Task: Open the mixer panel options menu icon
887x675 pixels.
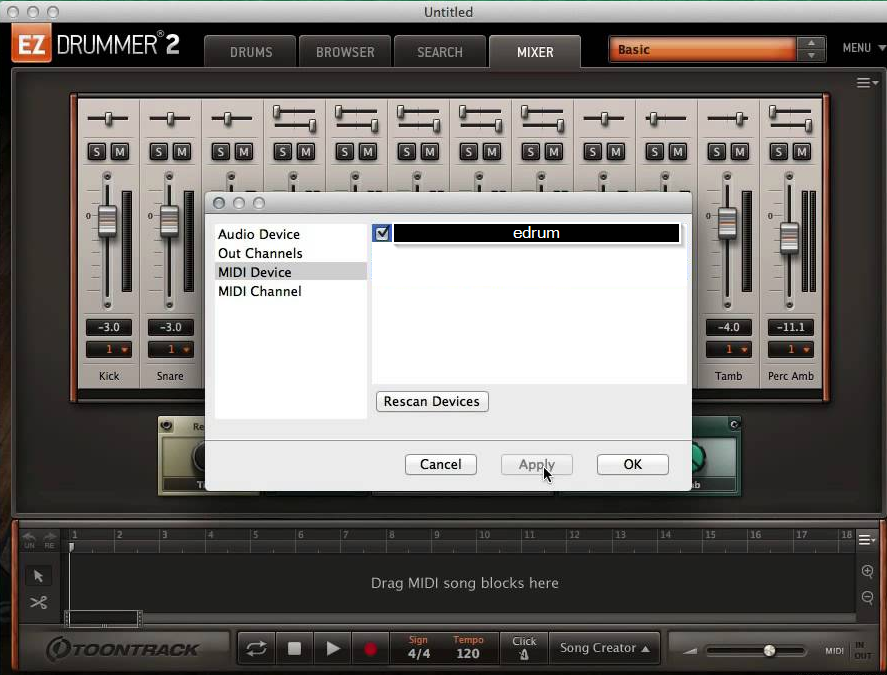Action: [866, 83]
